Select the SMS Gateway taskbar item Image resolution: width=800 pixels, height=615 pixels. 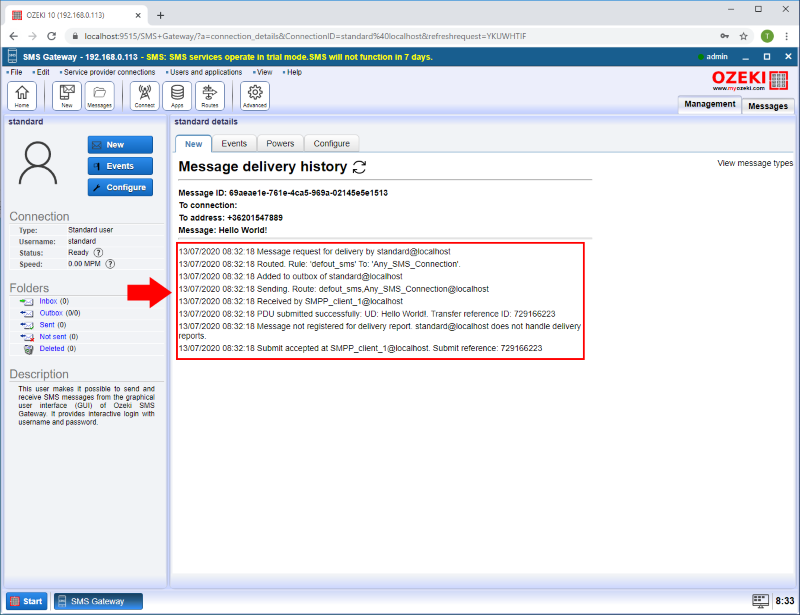(98, 601)
